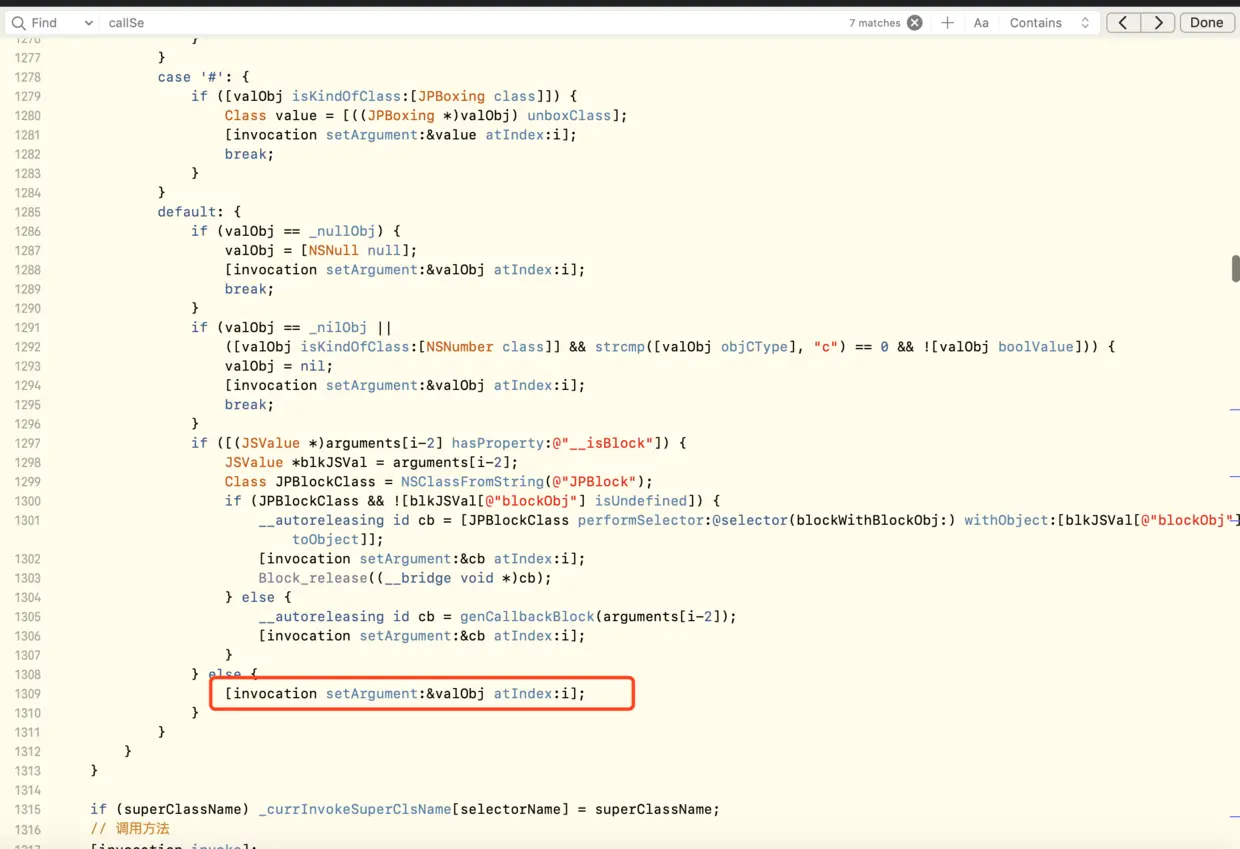Click line number 1315 in gutter
The image size is (1240, 849).
pyautogui.click(x=28, y=810)
